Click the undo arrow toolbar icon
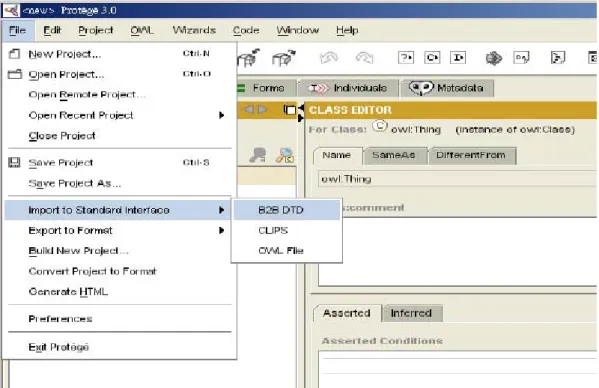 [x=329, y=58]
